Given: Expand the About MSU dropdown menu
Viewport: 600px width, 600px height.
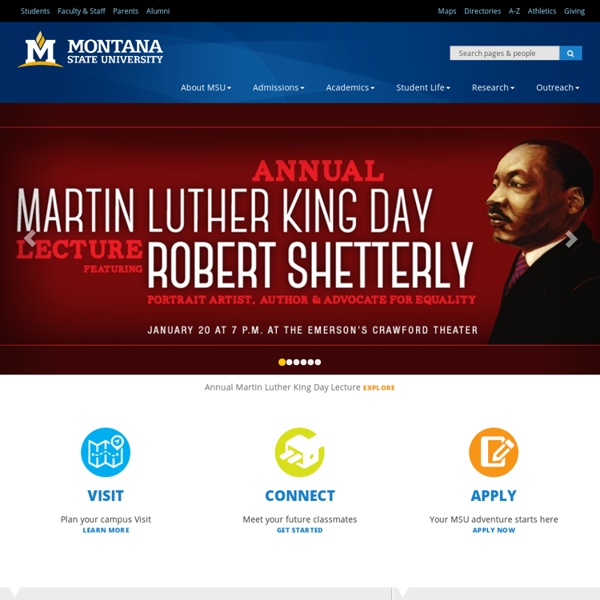Looking at the screenshot, I should pyautogui.click(x=206, y=88).
